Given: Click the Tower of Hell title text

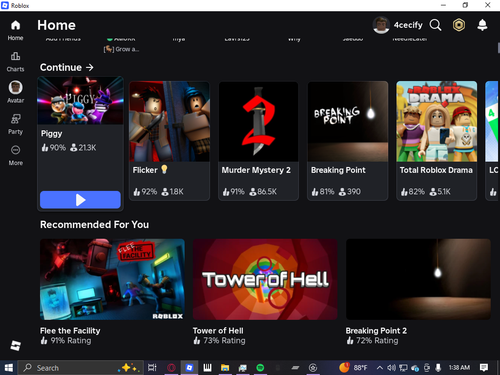Looking at the screenshot, I should 218,331.
